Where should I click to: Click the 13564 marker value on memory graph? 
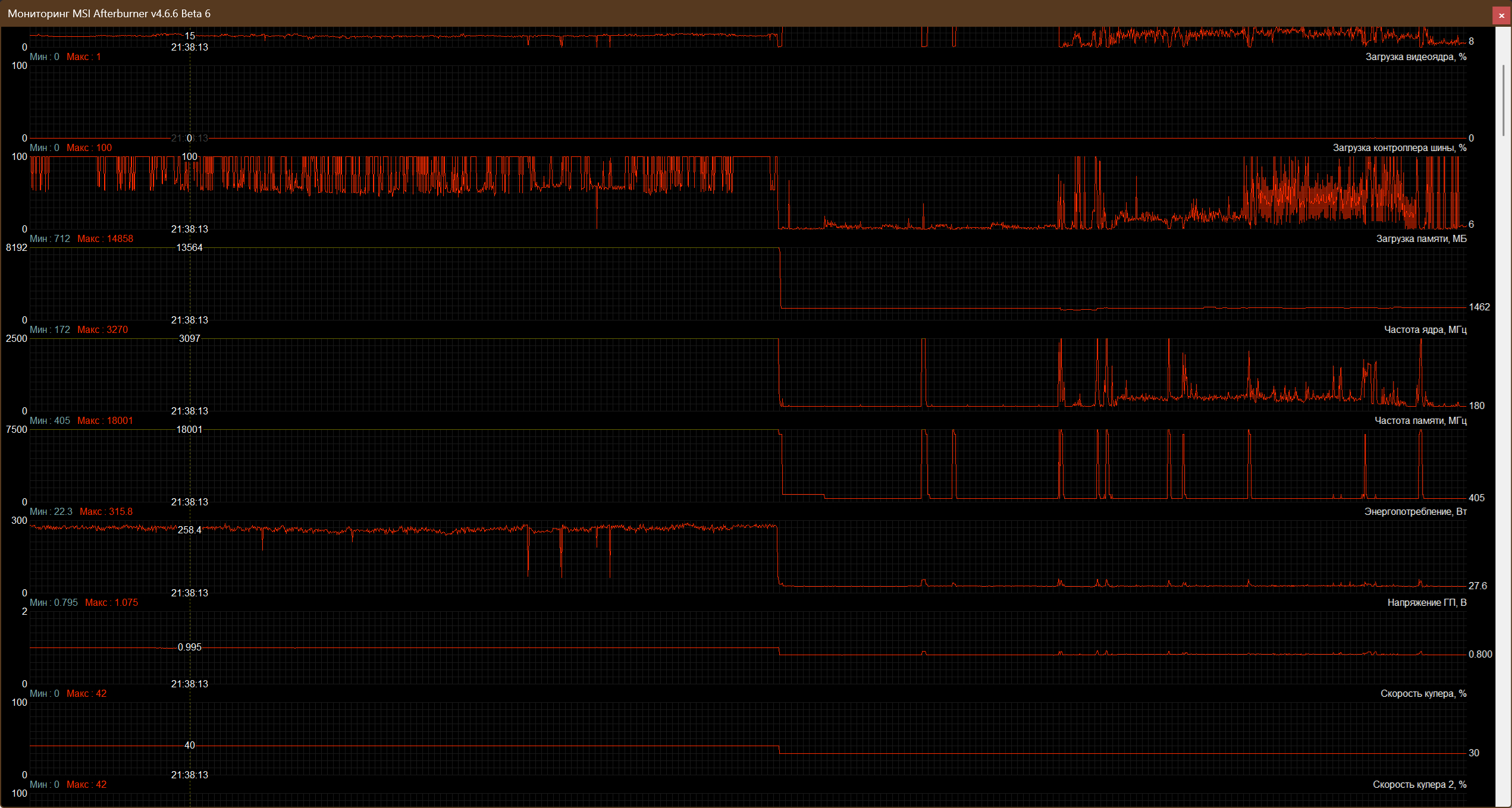(x=189, y=248)
